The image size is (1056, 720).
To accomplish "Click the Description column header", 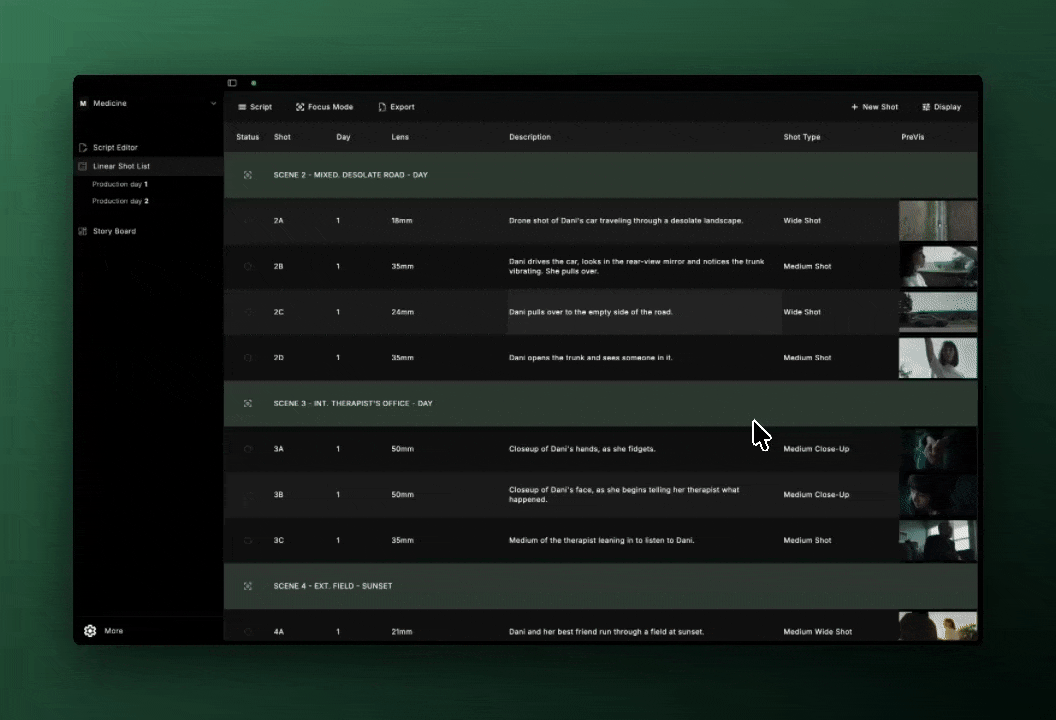I will pos(530,137).
